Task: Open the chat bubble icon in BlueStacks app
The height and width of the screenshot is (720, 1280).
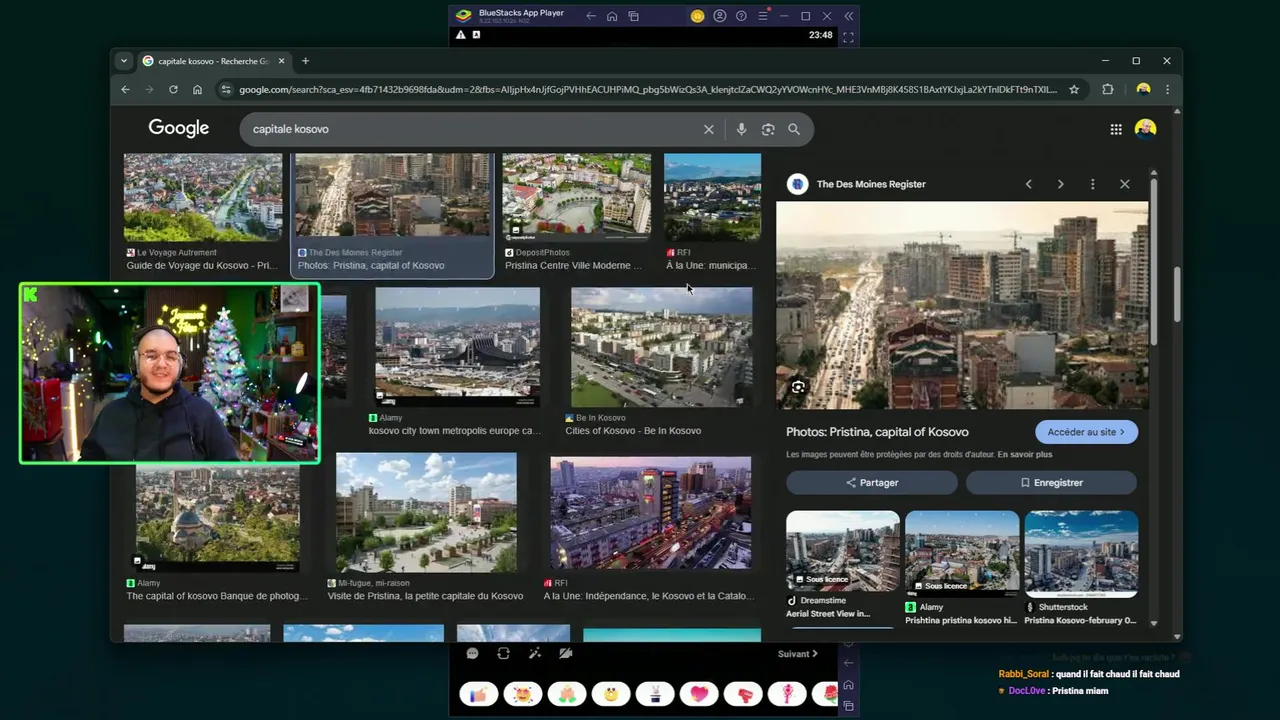Action: point(472,653)
